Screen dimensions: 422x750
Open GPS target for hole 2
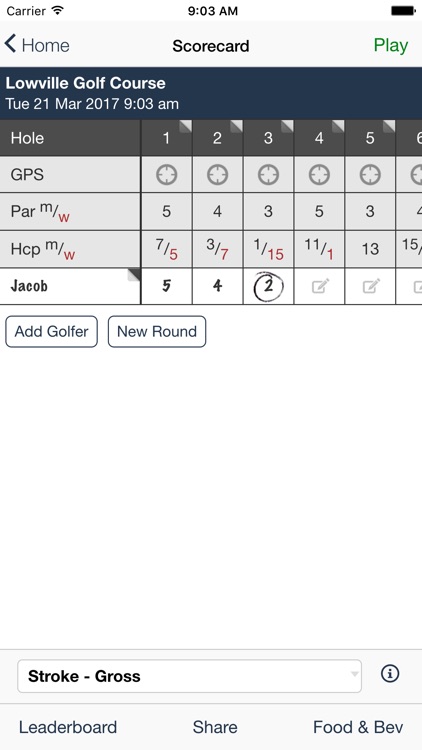click(x=217, y=175)
